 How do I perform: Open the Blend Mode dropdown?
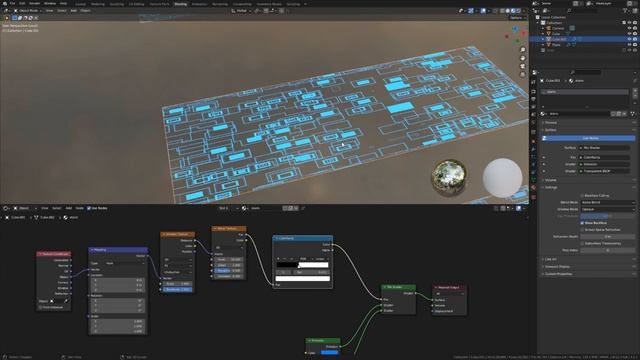coord(608,202)
